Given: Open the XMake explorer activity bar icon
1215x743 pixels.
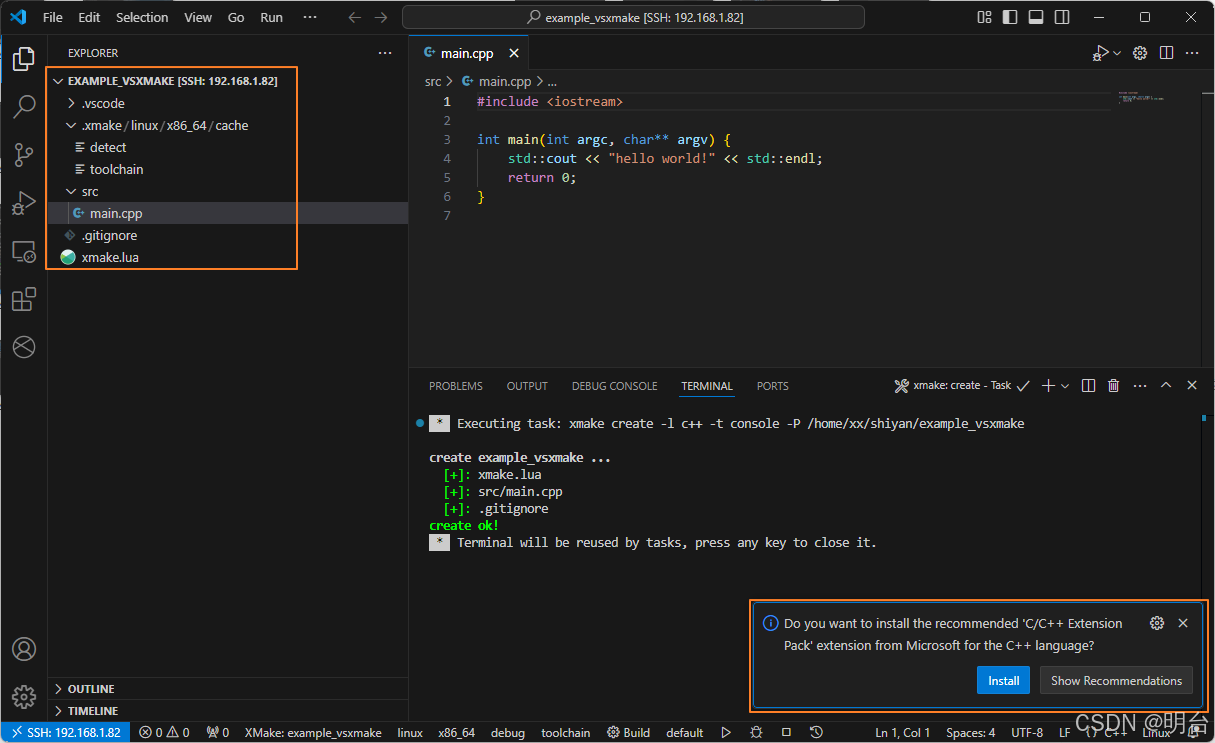Looking at the screenshot, I should click(23, 347).
